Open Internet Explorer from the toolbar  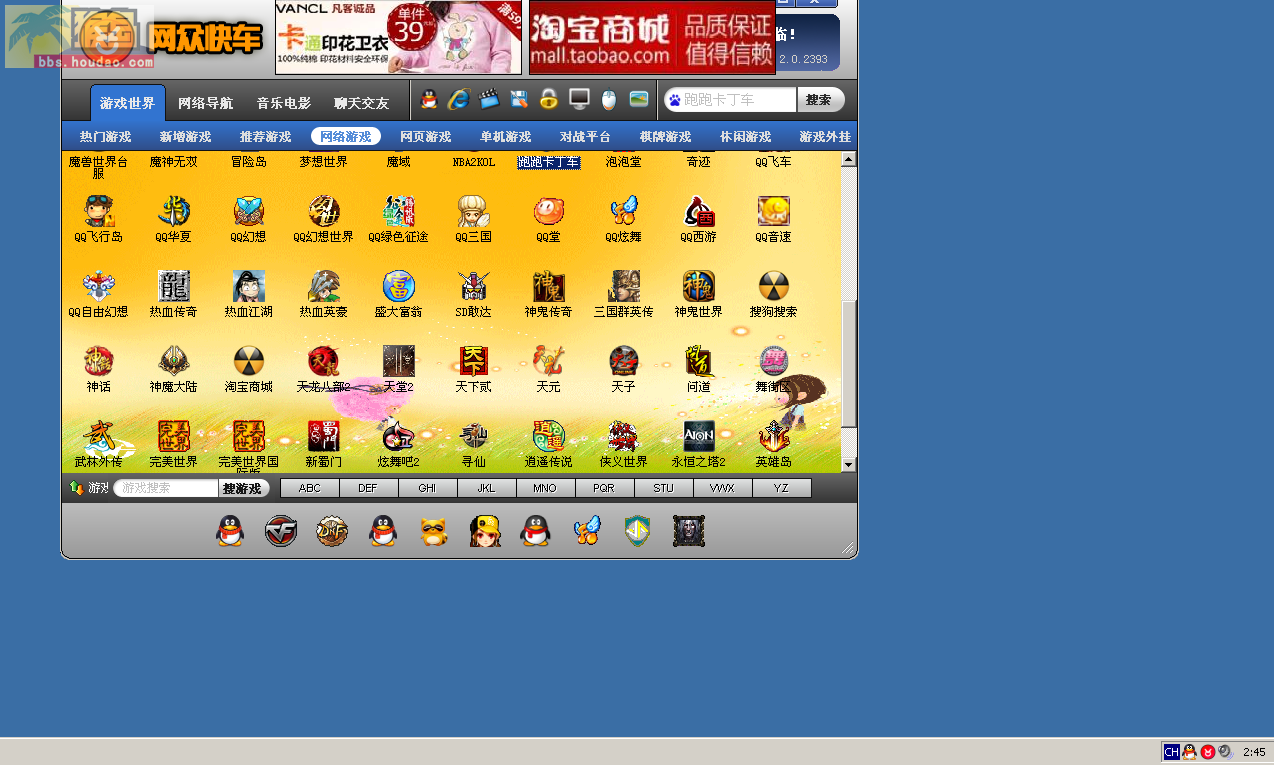(x=459, y=100)
